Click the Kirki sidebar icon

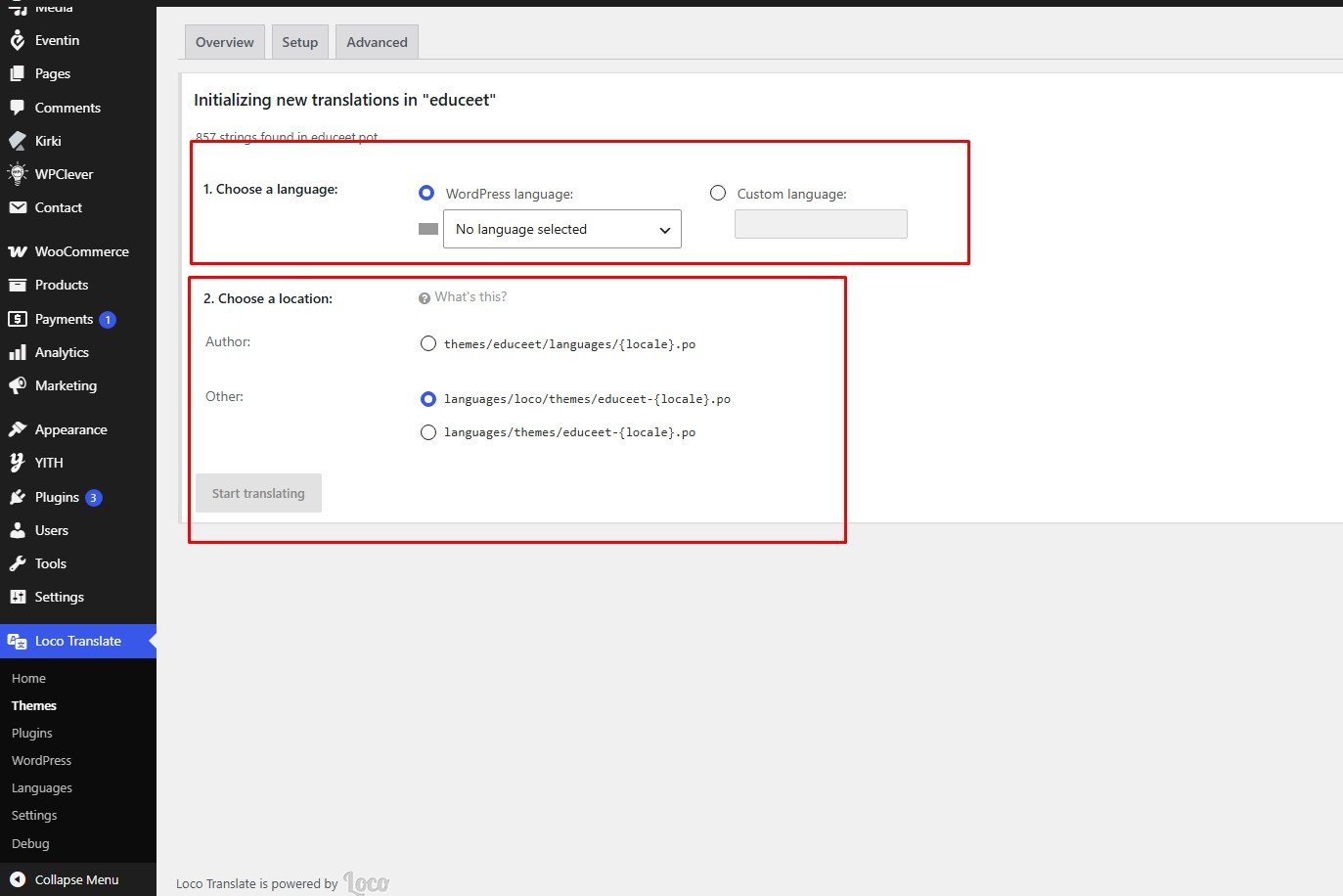pos(17,141)
